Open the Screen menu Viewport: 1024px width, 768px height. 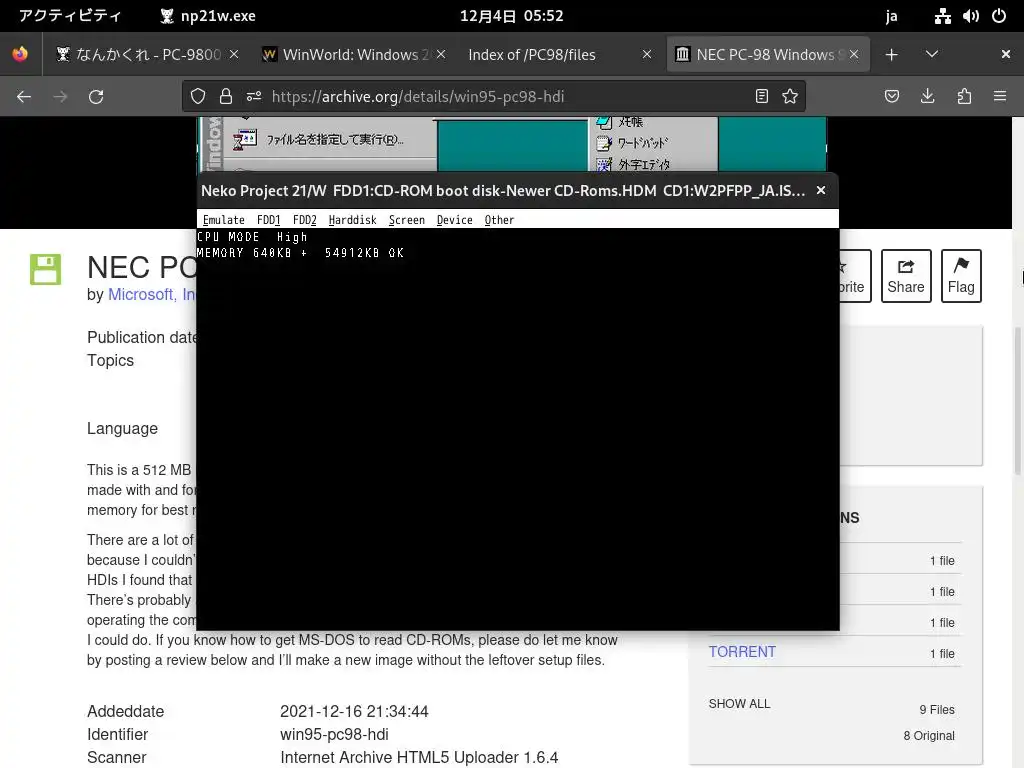pyautogui.click(x=407, y=220)
